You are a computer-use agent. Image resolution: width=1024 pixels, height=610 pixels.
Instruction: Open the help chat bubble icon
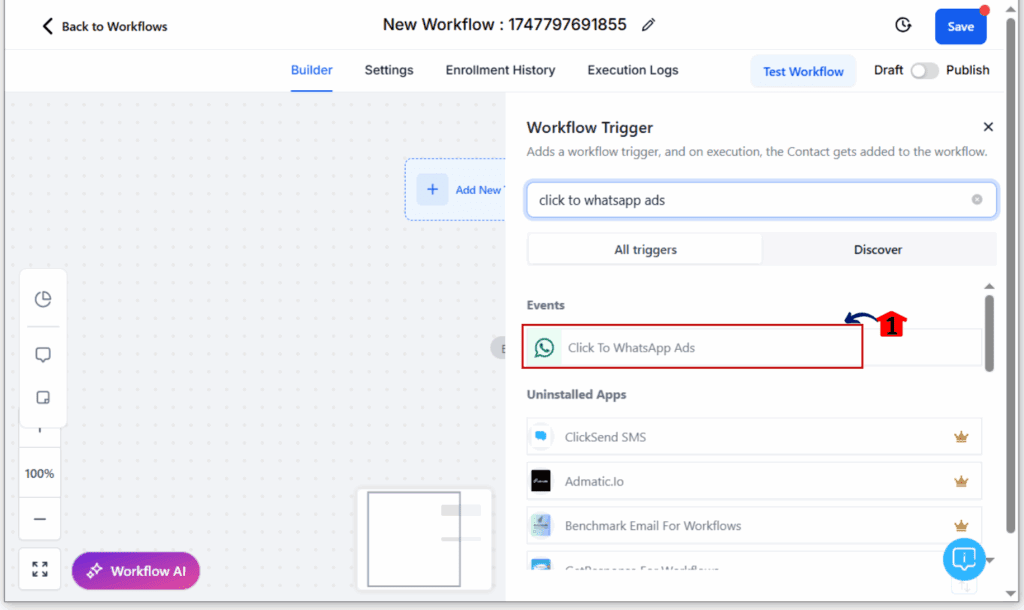964,559
